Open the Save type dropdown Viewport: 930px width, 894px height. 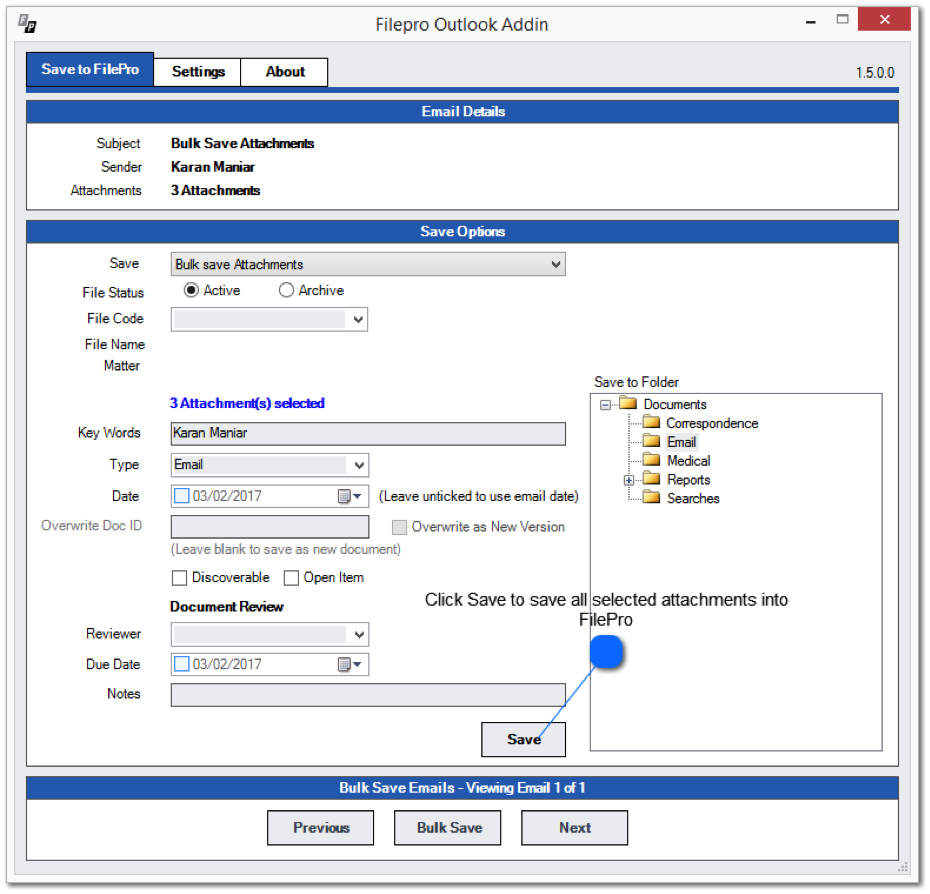coord(556,265)
